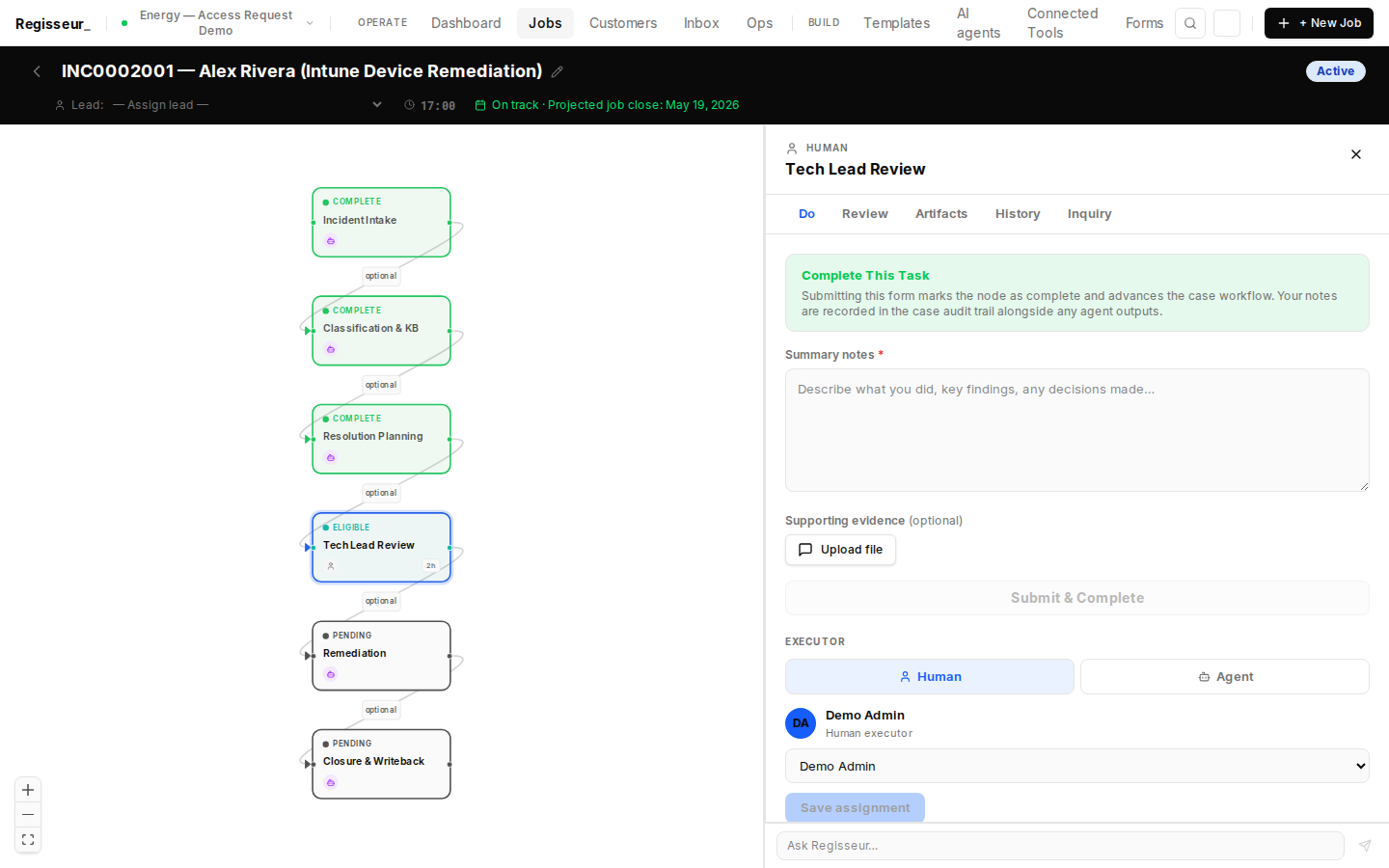This screenshot has height=868, width=1389.
Task: Zoom out the workflow canvas with minus
Action: point(28,815)
